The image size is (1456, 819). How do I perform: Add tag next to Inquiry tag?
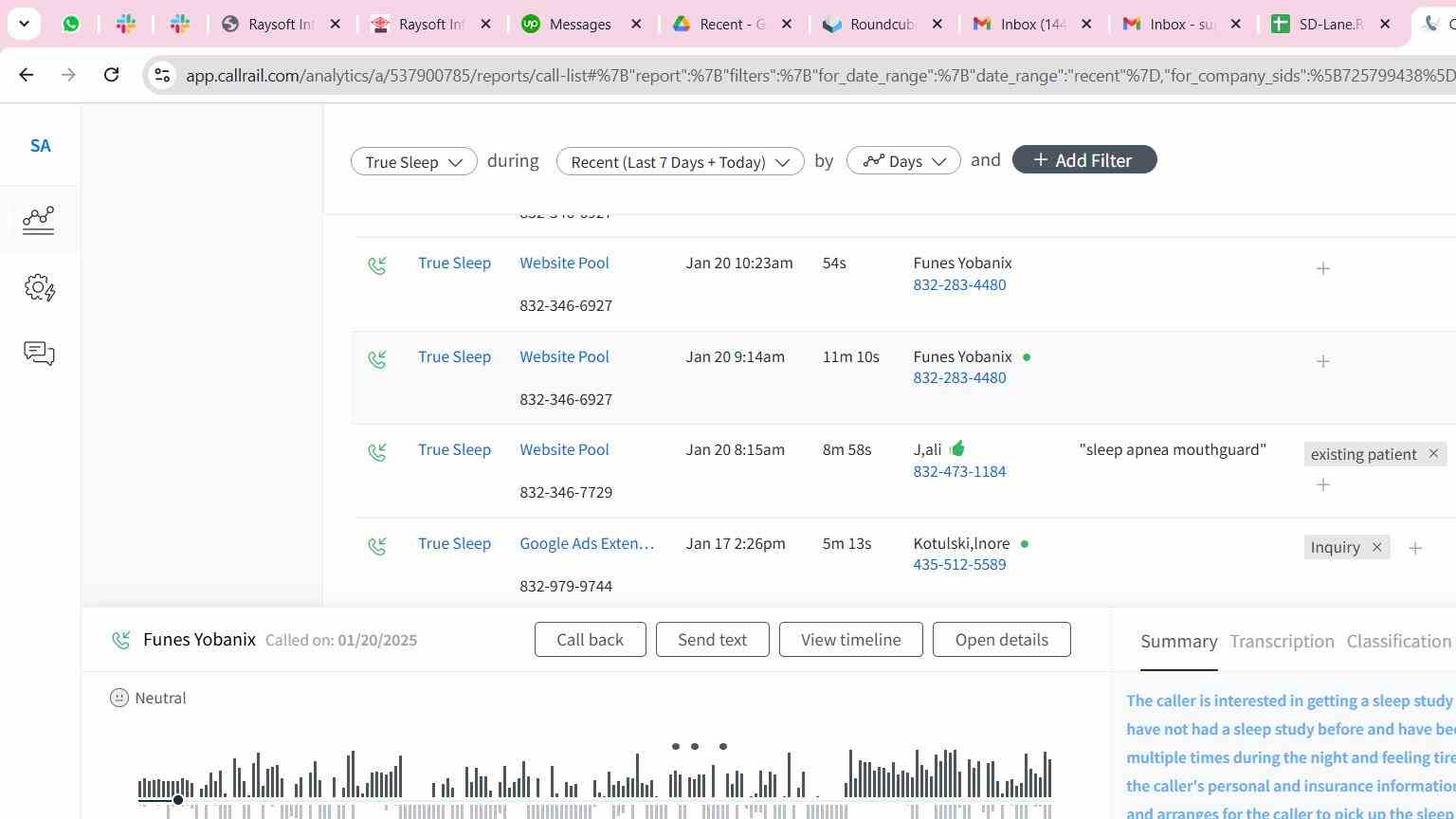pos(1415,548)
